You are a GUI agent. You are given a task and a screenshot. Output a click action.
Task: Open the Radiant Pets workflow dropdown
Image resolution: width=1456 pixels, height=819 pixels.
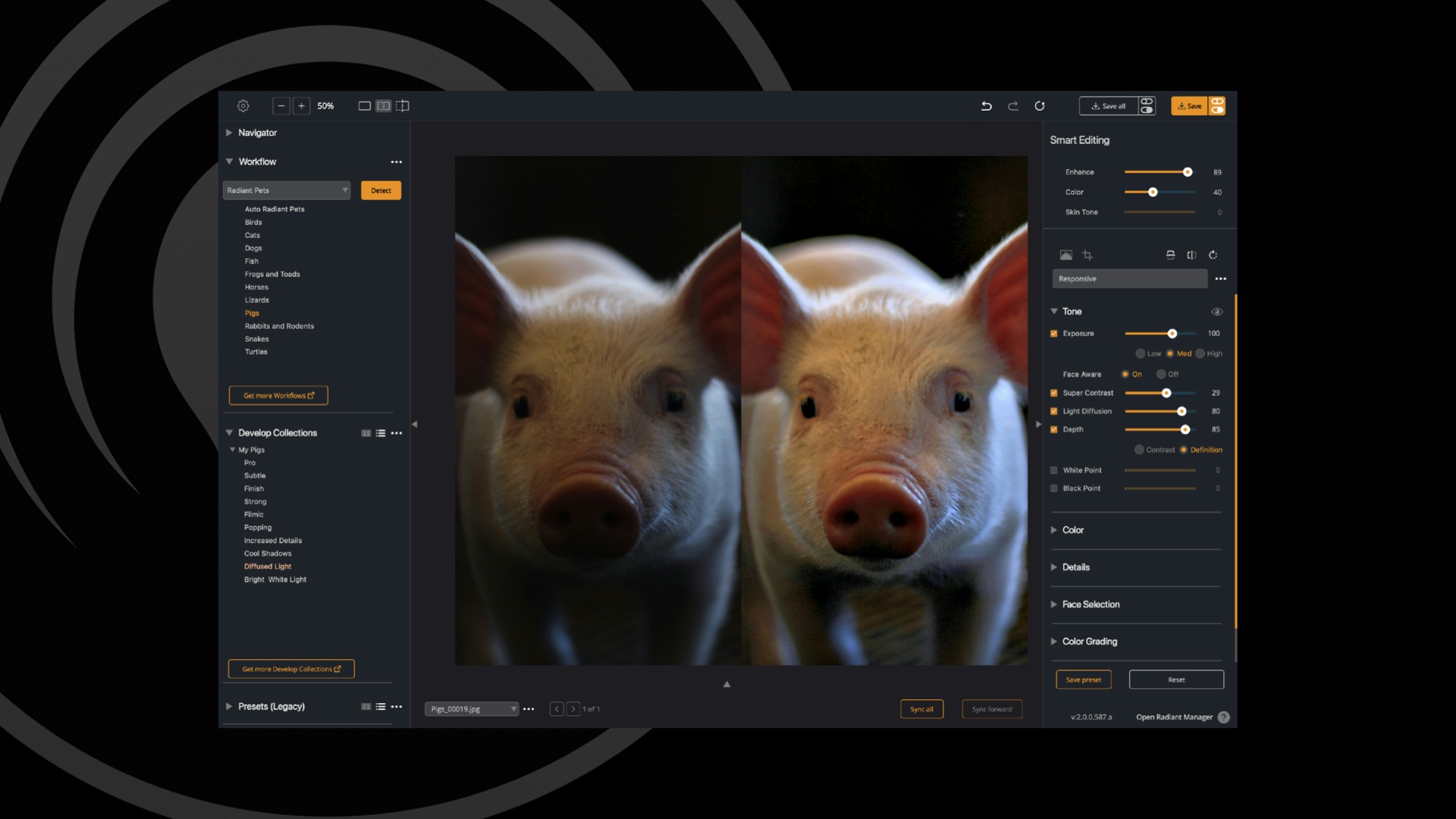pos(287,190)
